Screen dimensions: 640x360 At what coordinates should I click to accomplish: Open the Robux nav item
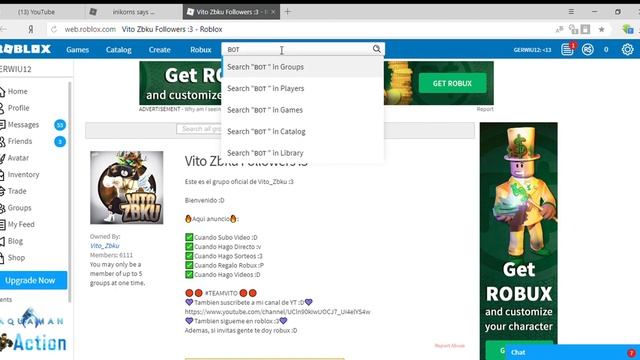pyautogui.click(x=200, y=50)
